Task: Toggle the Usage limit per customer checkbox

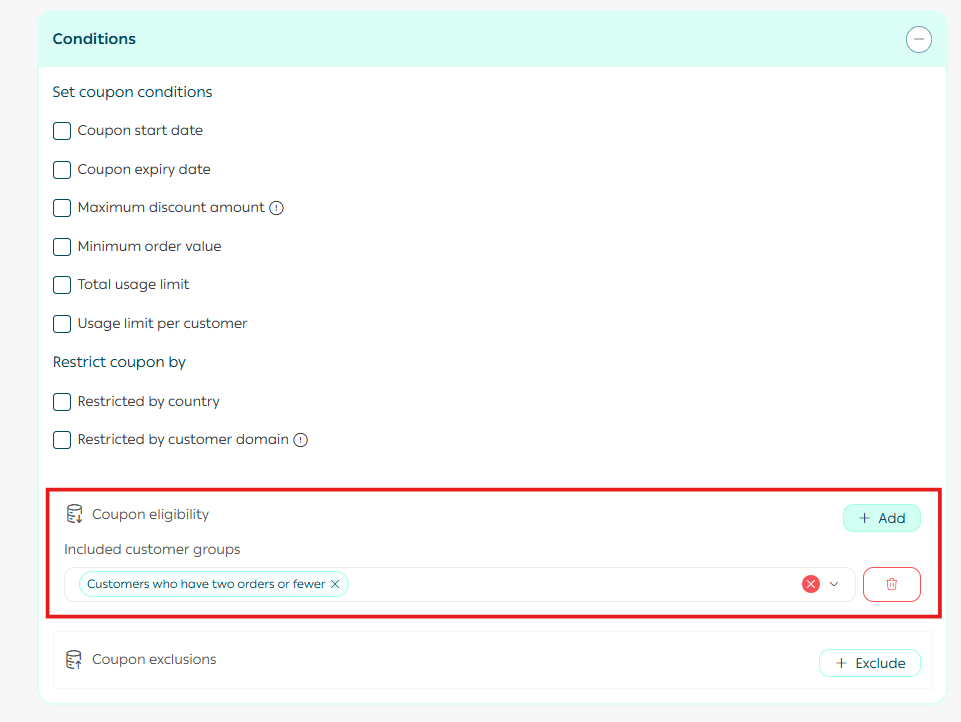Action: click(62, 324)
